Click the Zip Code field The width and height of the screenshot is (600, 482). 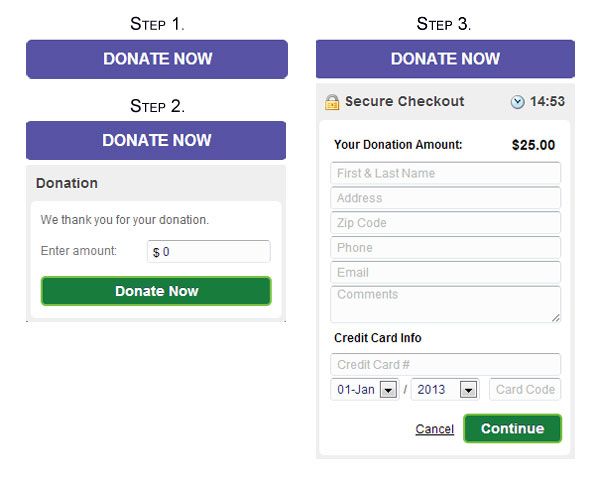[x=445, y=223]
